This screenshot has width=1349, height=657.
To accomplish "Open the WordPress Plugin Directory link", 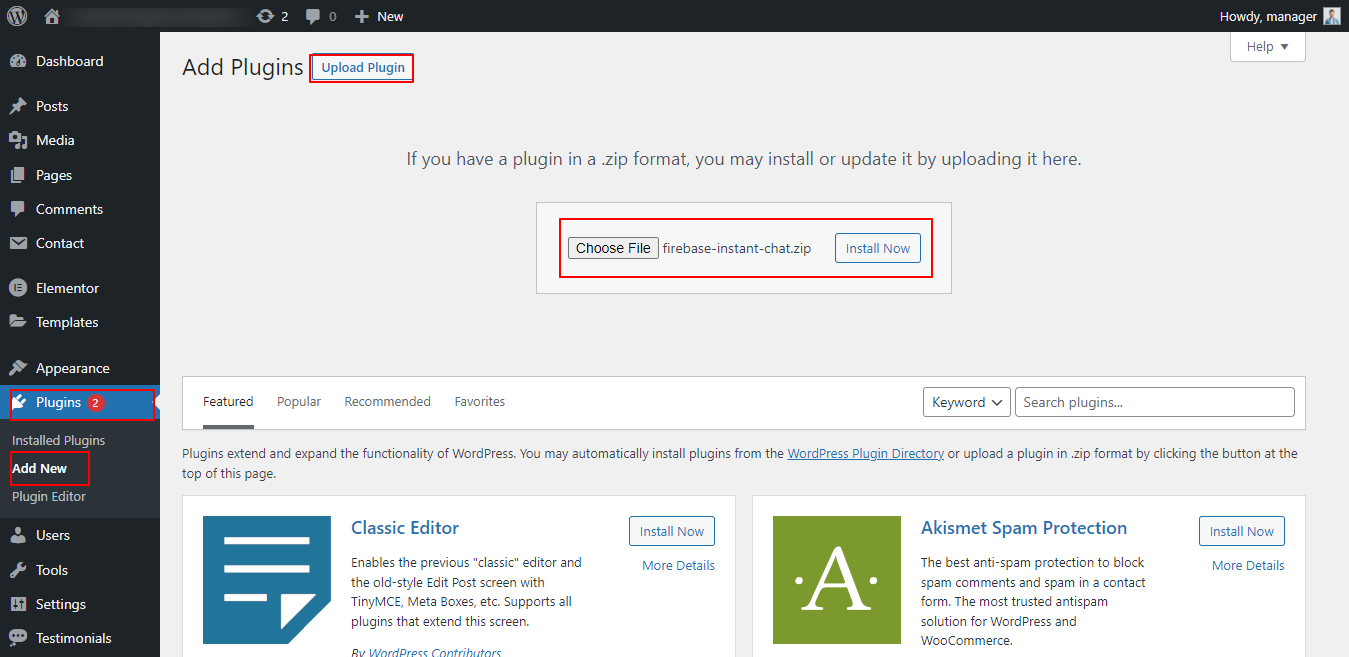I will [866, 453].
